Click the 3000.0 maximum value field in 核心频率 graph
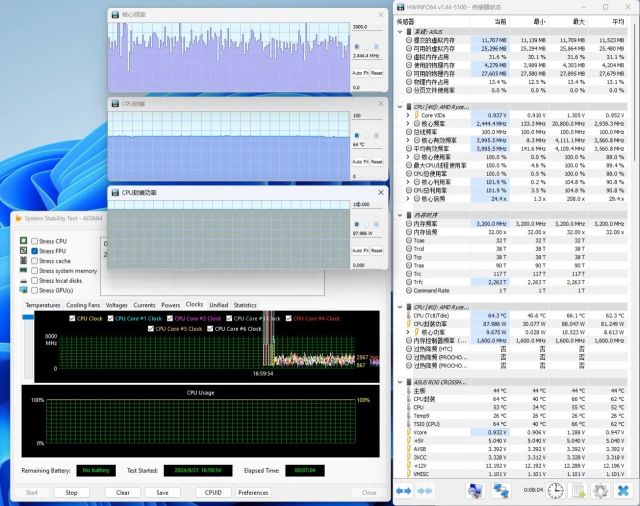The height and width of the screenshot is (506, 640). (x=367, y=27)
